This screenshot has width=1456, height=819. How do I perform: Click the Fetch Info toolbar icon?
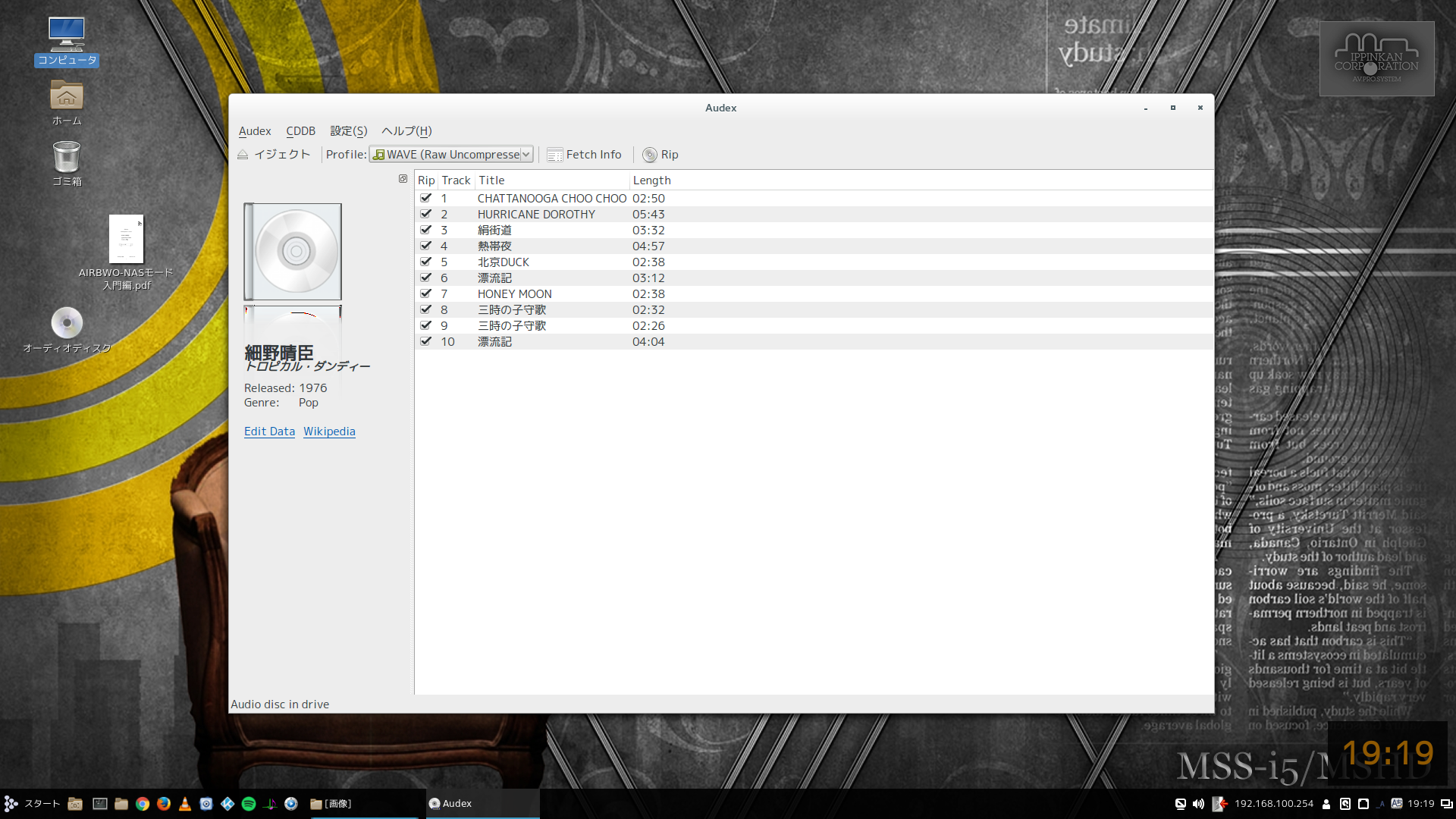coord(555,155)
